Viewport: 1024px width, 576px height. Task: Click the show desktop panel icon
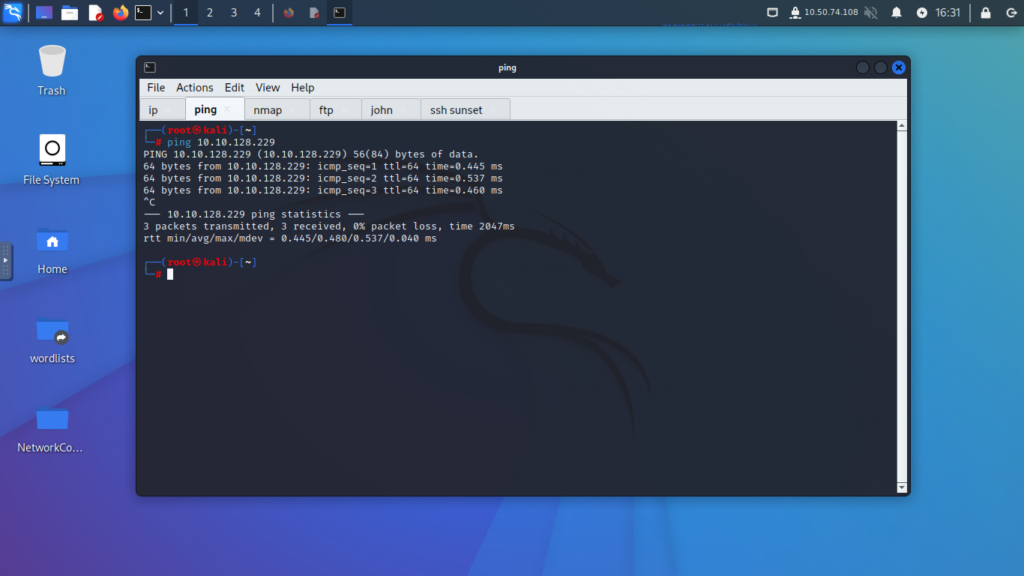click(44, 13)
